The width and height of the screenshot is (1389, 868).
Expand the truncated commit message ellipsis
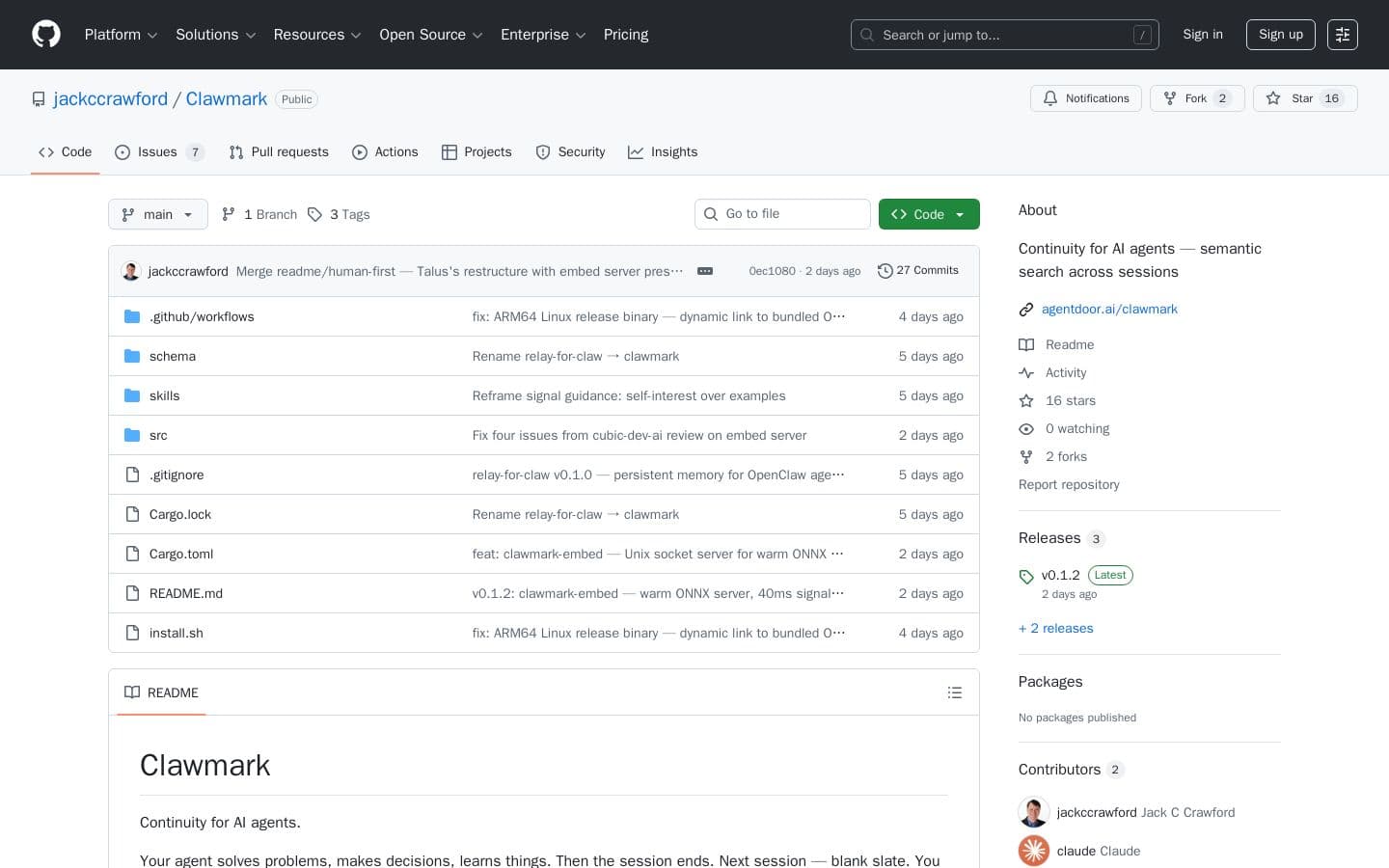coord(705,271)
